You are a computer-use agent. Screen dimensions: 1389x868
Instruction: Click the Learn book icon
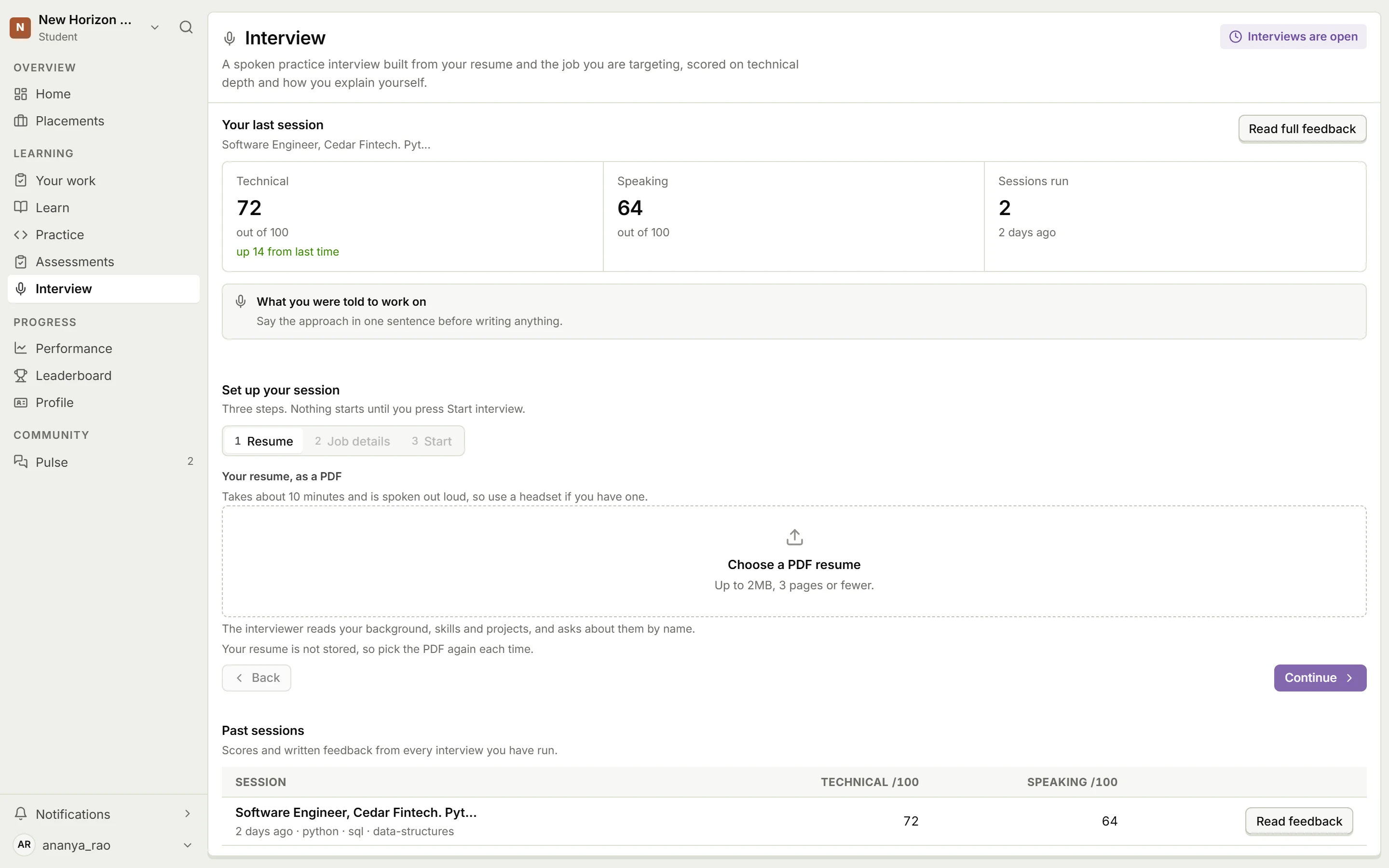click(x=21, y=207)
